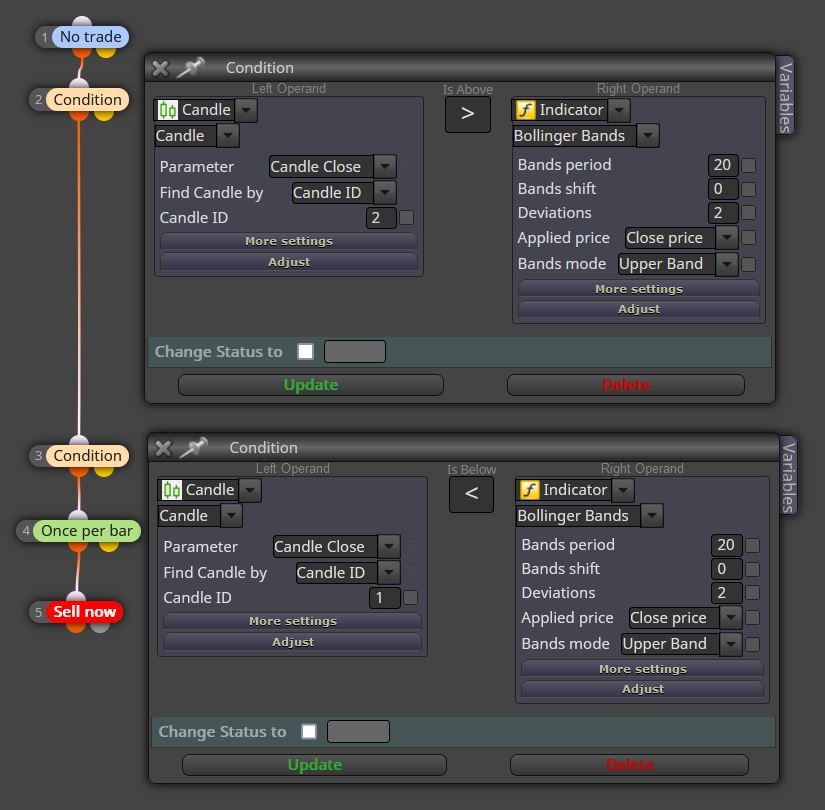Image resolution: width=825 pixels, height=810 pixels.
Task: Click Adjust in lower Left Operand
Action: [x=293, y=642]
